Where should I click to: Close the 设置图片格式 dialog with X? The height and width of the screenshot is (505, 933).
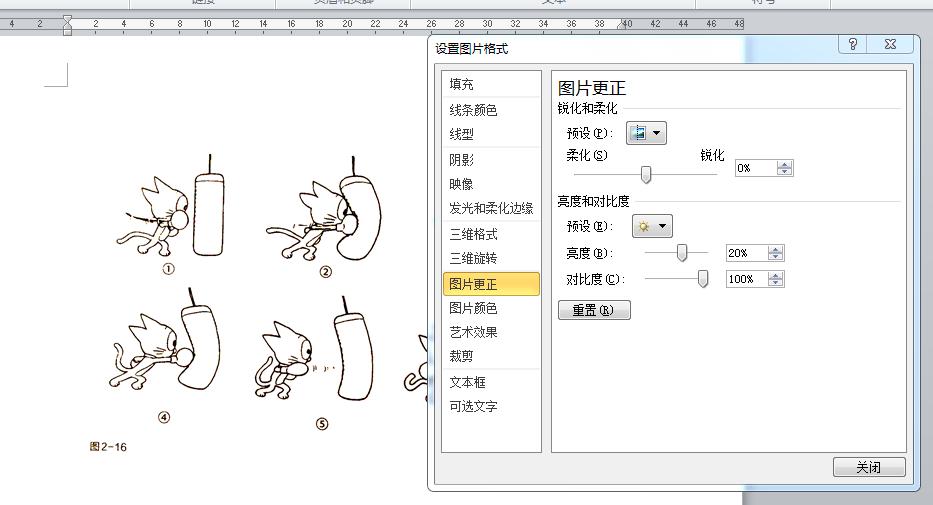click(x=890, y=45)
